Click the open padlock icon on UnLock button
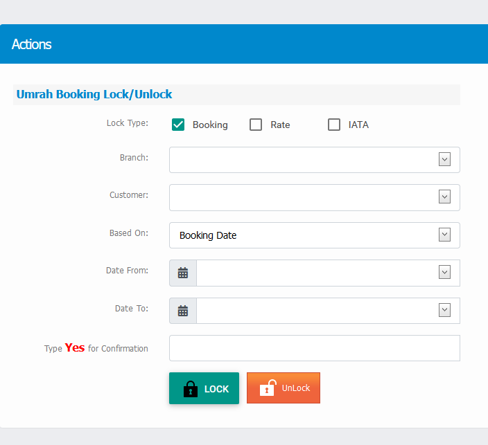Viewport: 488px width, 445px height. click(268, 388)
